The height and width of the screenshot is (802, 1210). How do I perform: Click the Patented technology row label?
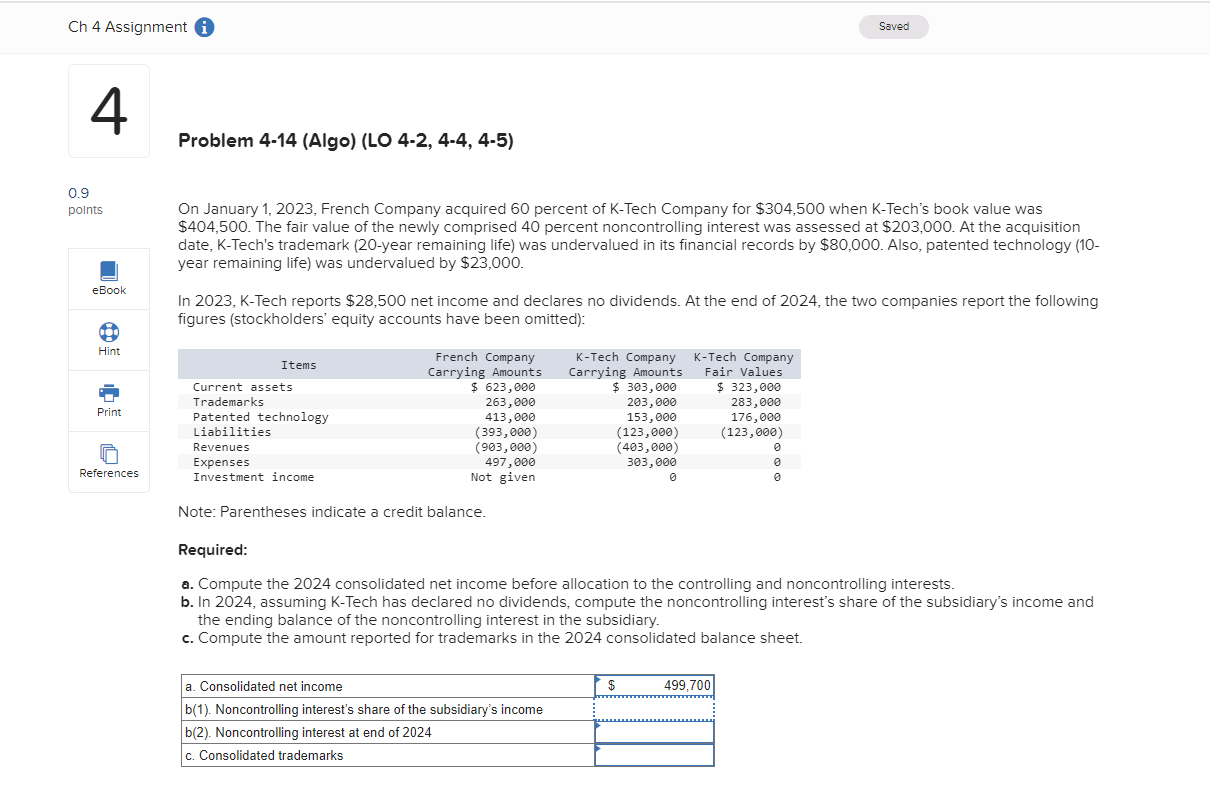[261, 417]
